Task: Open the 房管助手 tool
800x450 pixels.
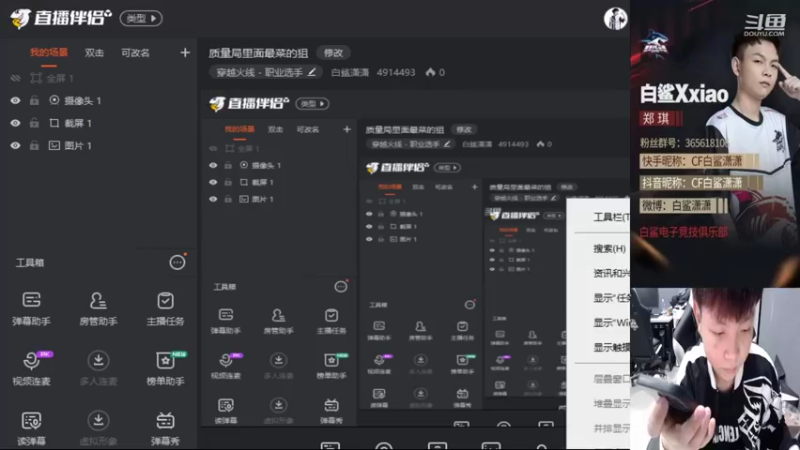Action: click(x=98, y=308)
